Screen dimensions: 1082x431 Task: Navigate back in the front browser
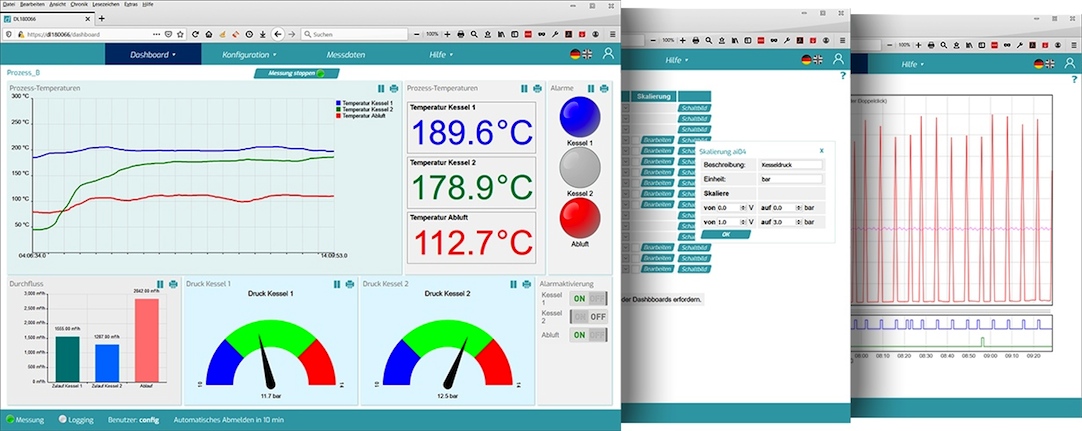pos(277,34)
